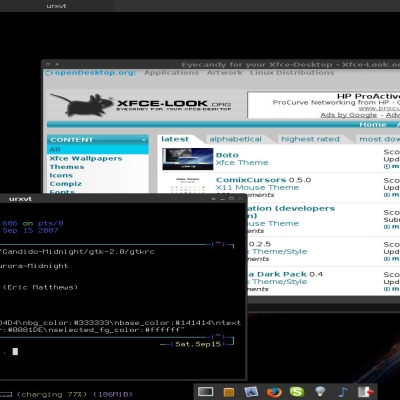Click the Home navigation link

coord(373,125)
